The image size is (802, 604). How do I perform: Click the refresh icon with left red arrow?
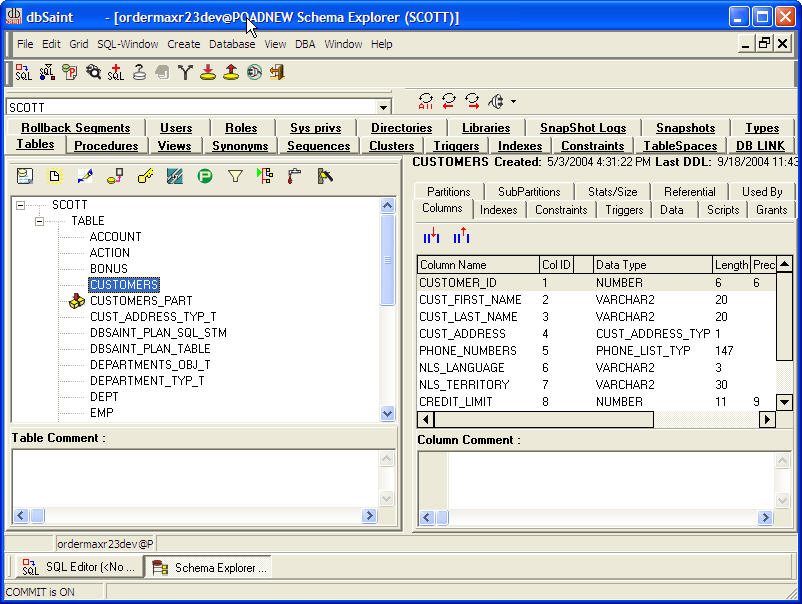[449, 101]
